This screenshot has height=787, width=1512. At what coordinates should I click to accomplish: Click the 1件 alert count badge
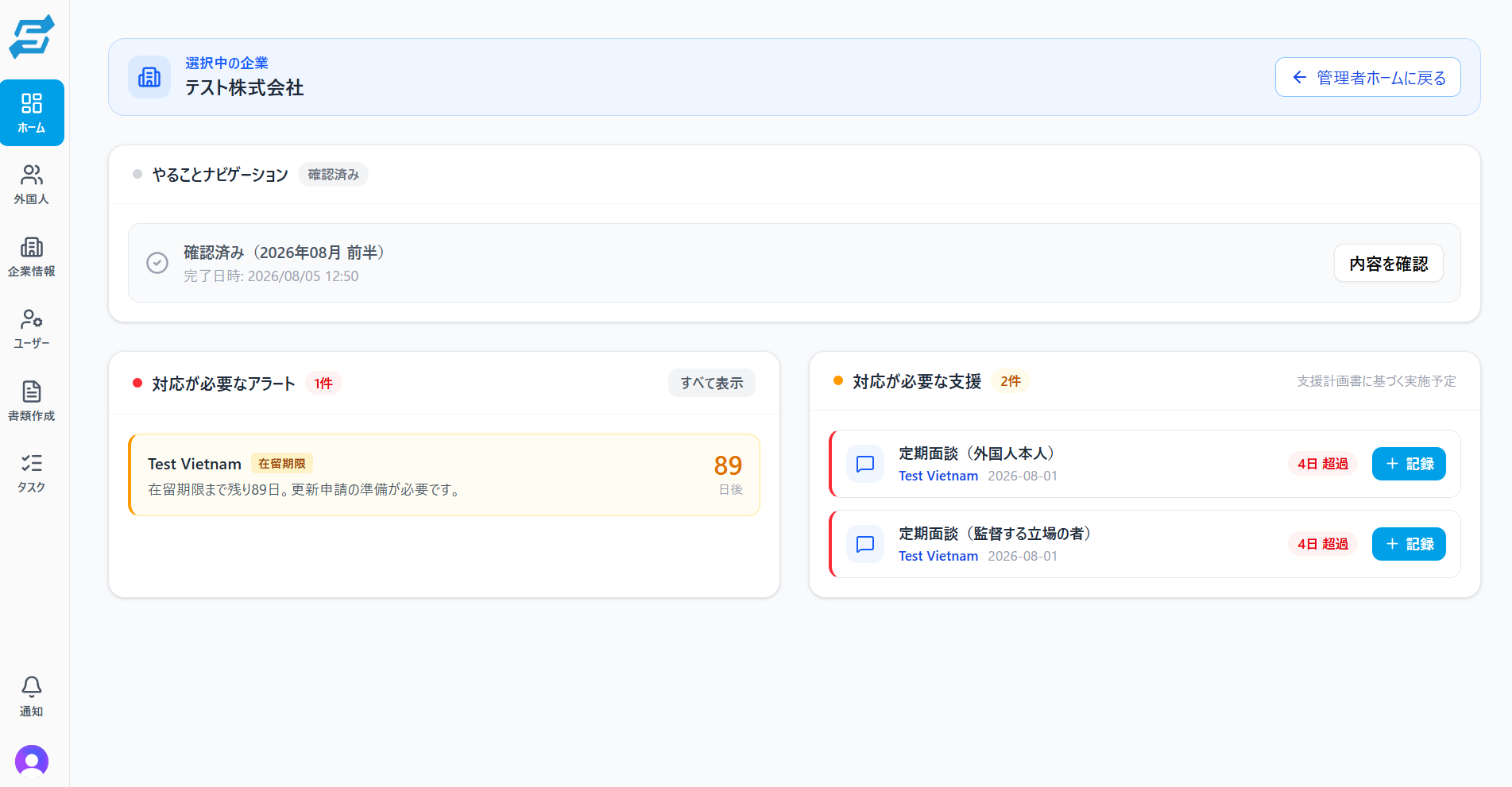click(x=323, y=384)
